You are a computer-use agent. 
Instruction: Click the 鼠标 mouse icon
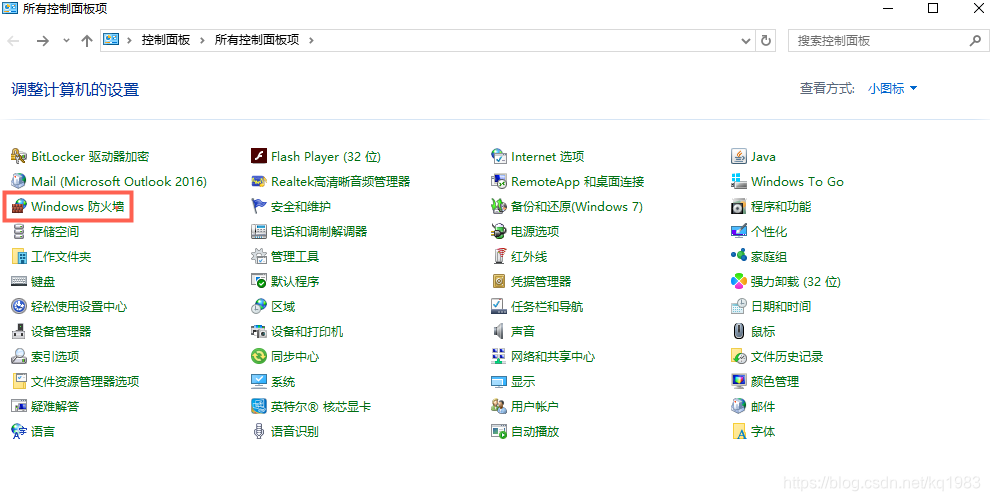(739, 331)
